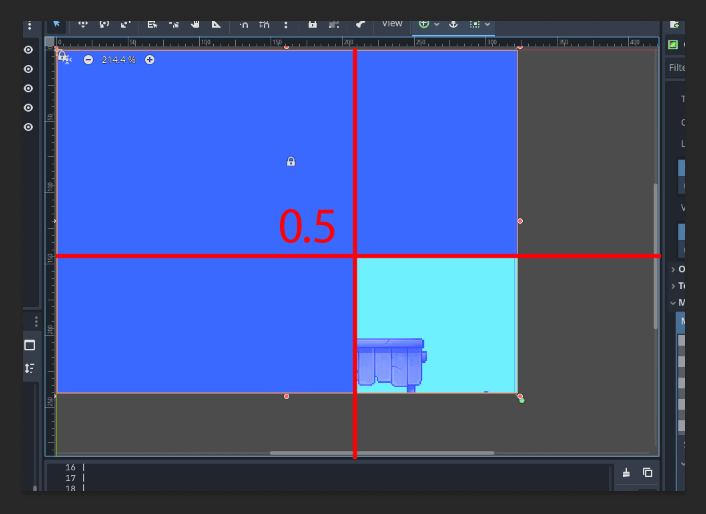This screenshot has height=514, width=706.
Task: Open skeleton bone options icon
Action: pyautogui.click(x=360, y=24)
